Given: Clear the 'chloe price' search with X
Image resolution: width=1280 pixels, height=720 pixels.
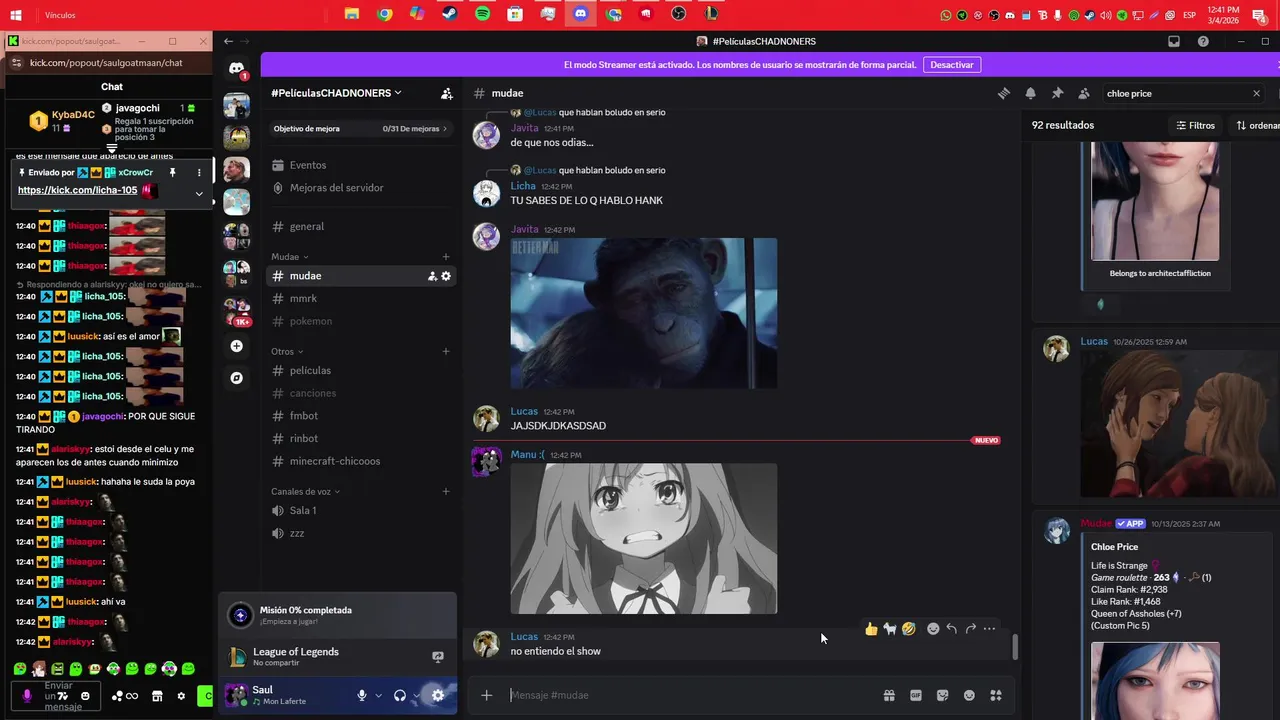Looking at the screenshot, I should [1256, 93].
